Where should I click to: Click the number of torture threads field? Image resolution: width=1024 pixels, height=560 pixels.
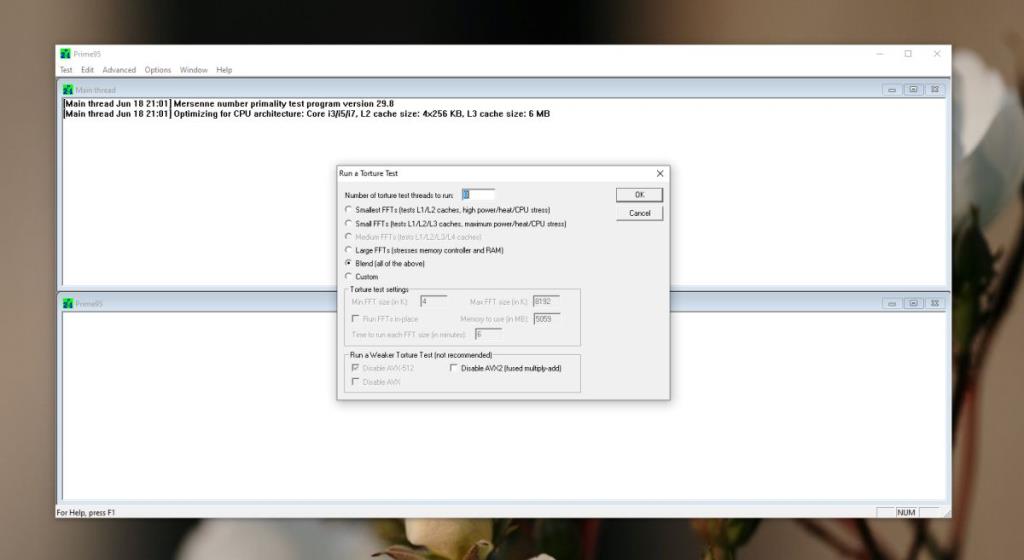click(478, 194)
